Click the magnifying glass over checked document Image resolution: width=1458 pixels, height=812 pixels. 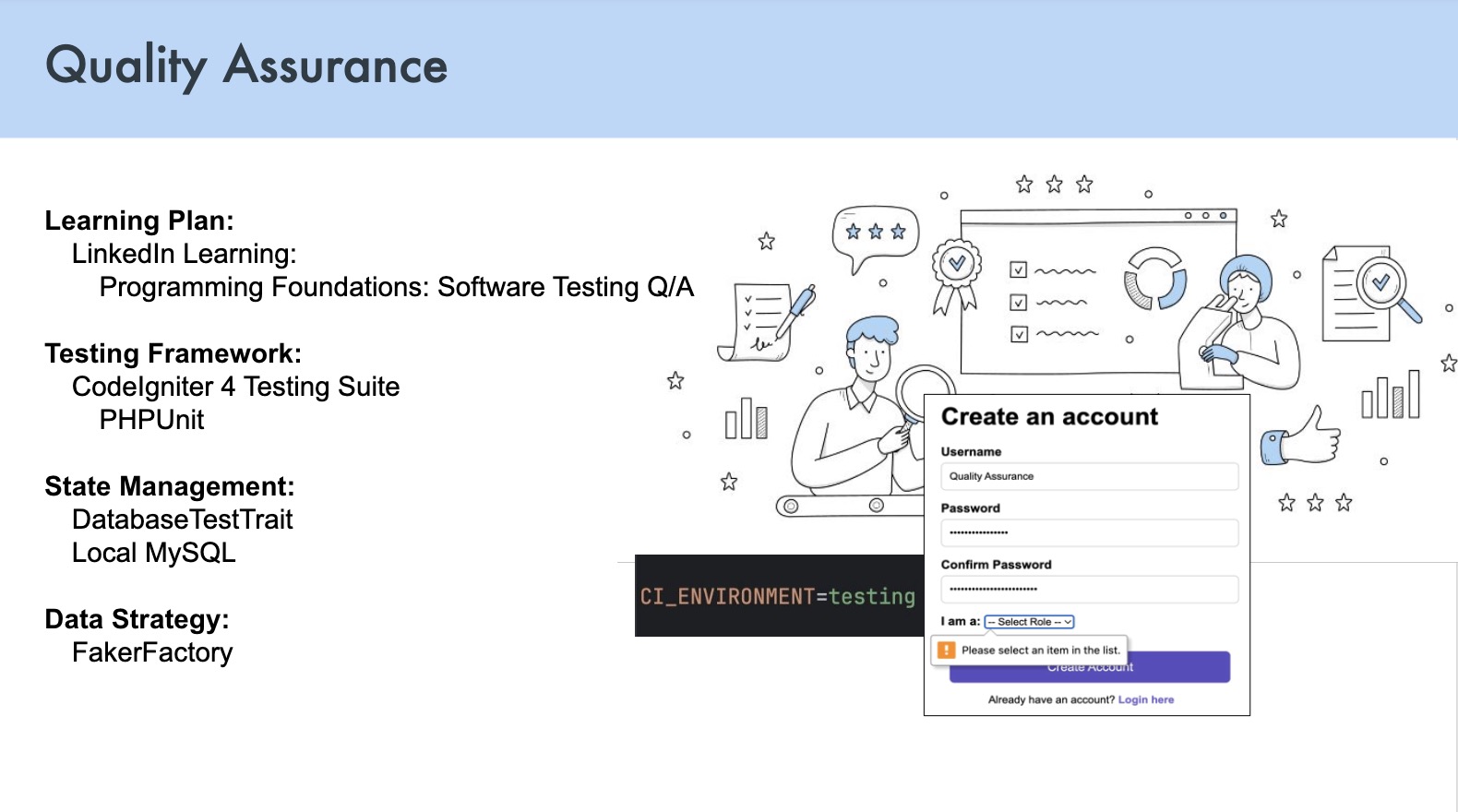(1383, 288)
